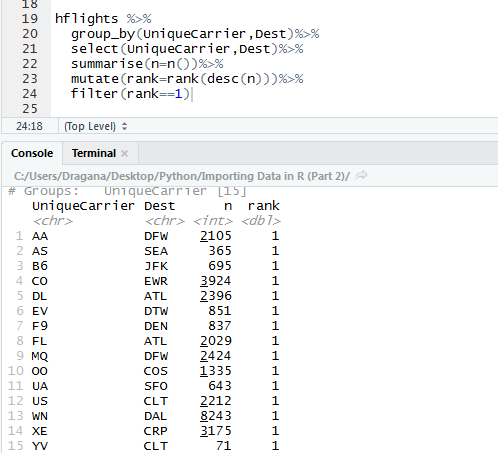Click the Dest column header
498x453 pixels.
click(159, 206)
